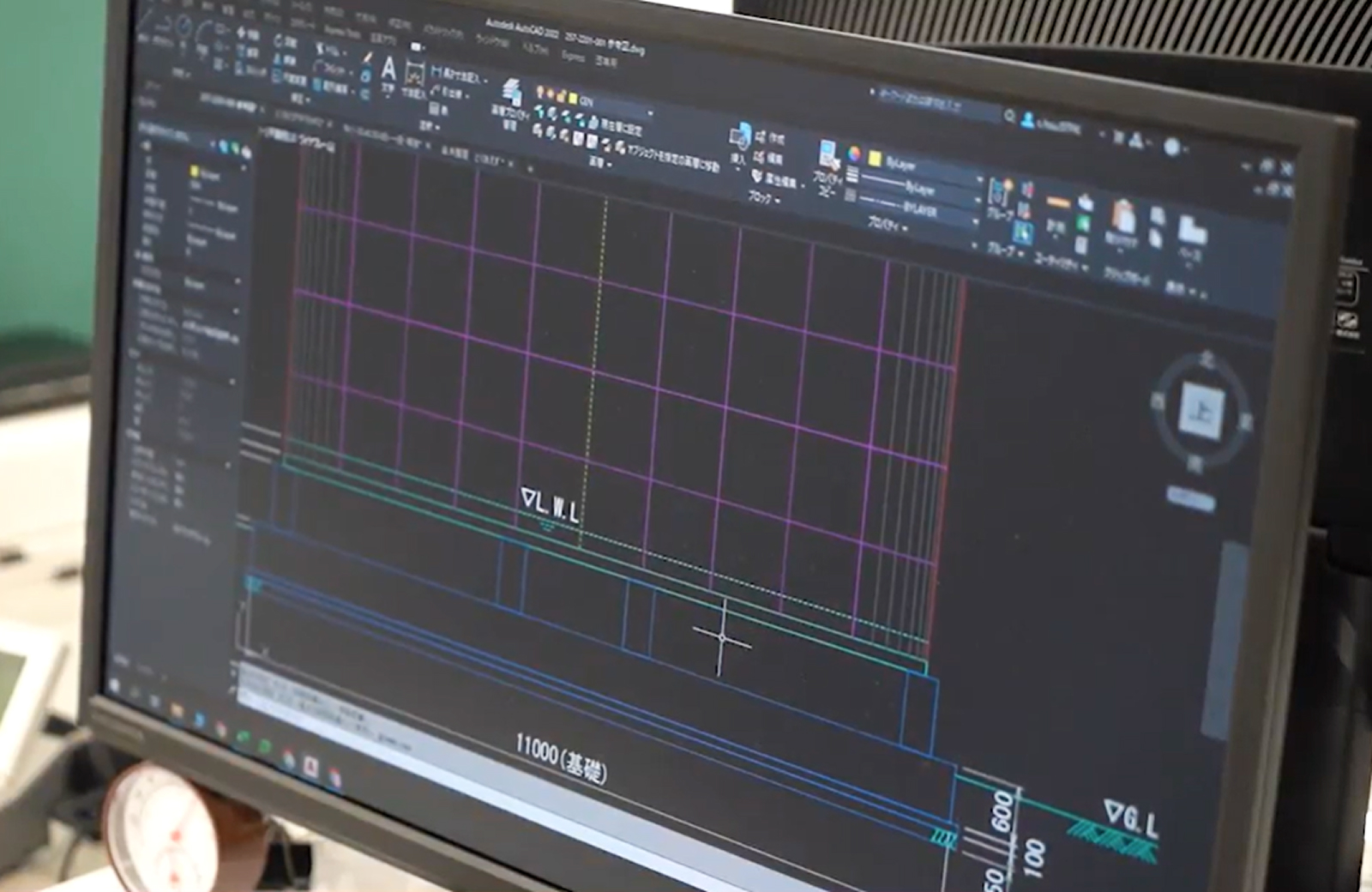This screenshot has height=892, width=1372.
Task: Select the large A Text tool
Action: coord(388,69)
